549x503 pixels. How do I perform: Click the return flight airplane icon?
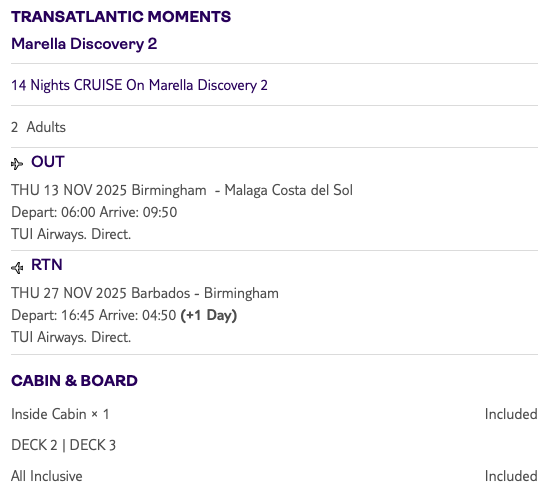click(x=17, y=268)
